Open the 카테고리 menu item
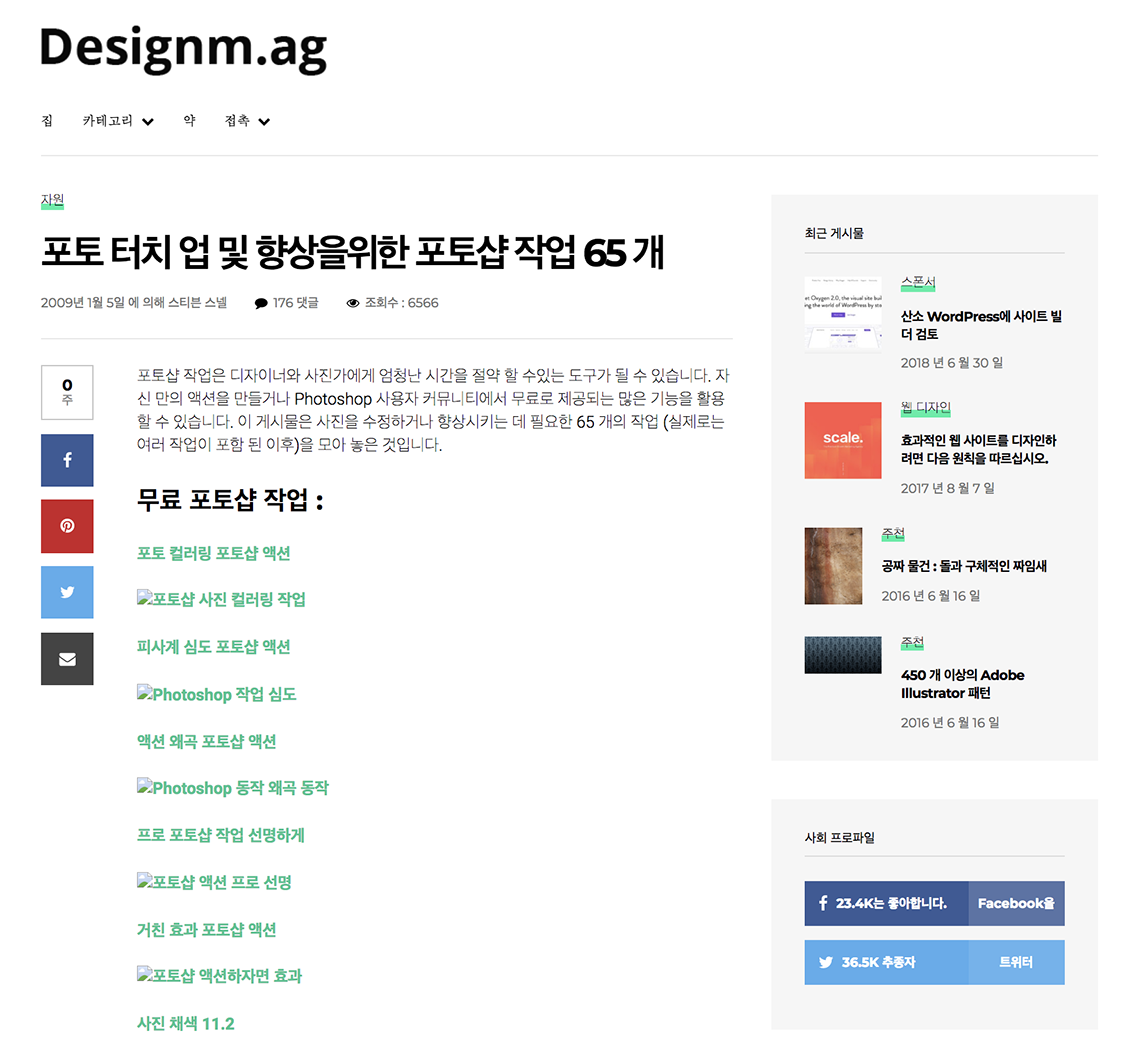 tap(108, 121)
